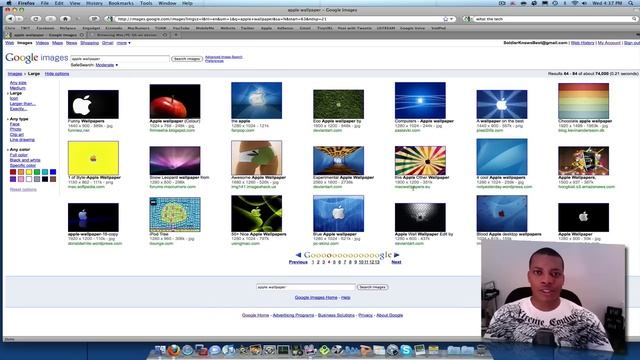
Task: Open the Help menu
Action: coord(187,3)
